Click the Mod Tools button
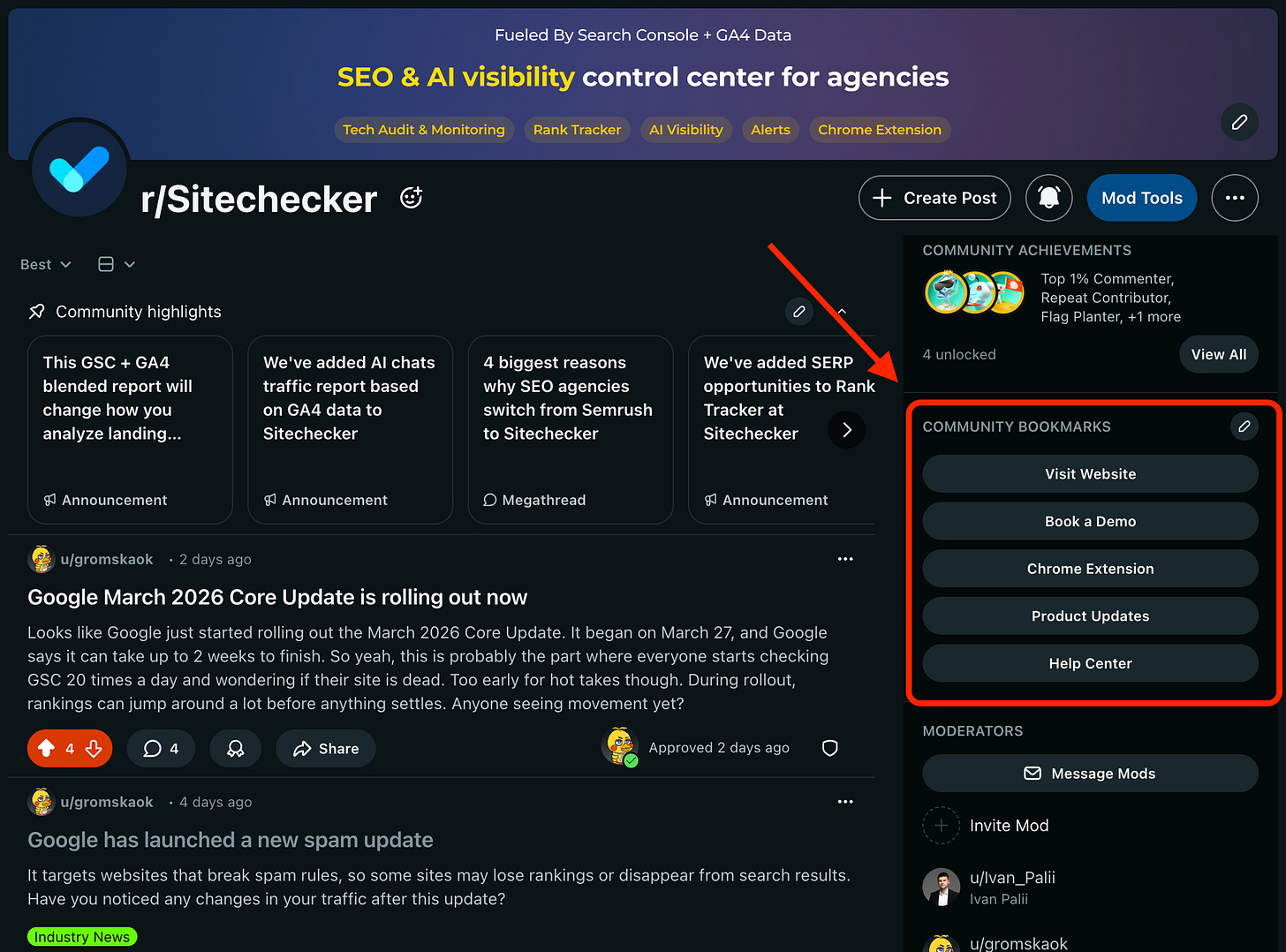 [1141, 198]
